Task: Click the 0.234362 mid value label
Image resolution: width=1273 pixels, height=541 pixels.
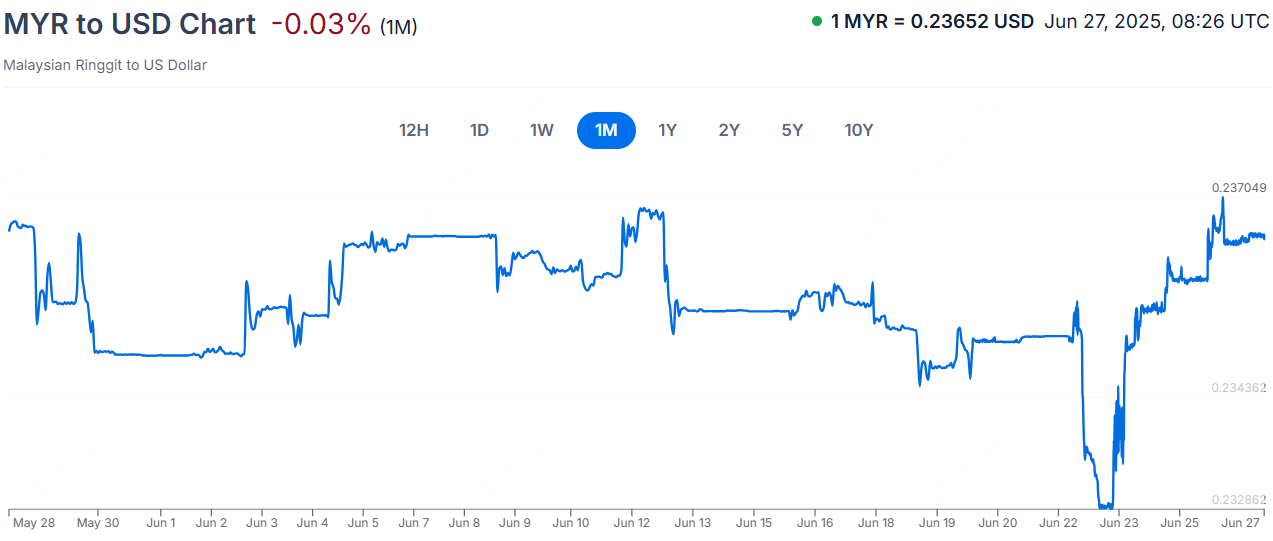Action: (1239, 387)
